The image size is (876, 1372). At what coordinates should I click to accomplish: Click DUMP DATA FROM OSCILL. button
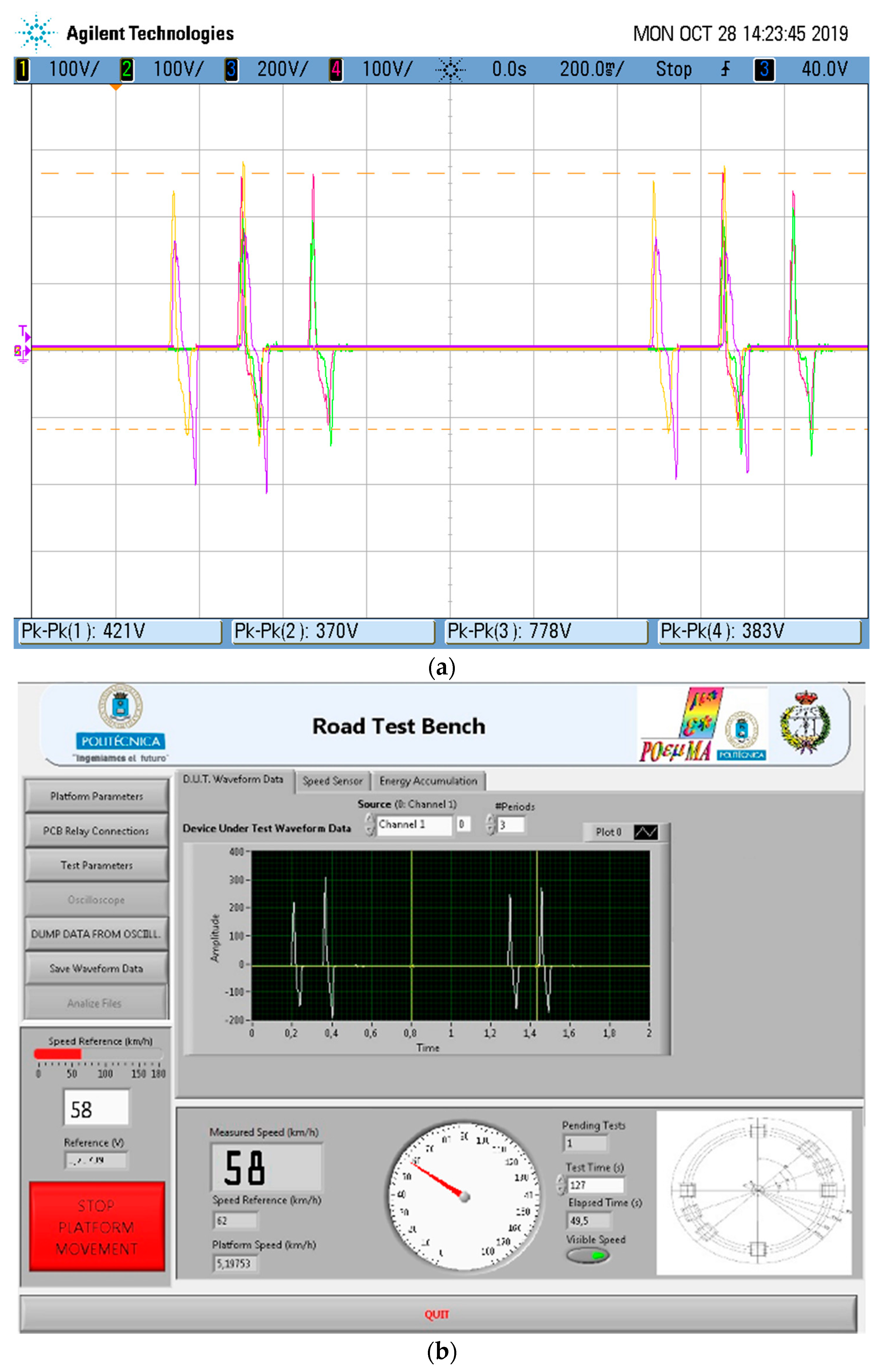click(x=96, y=934)
